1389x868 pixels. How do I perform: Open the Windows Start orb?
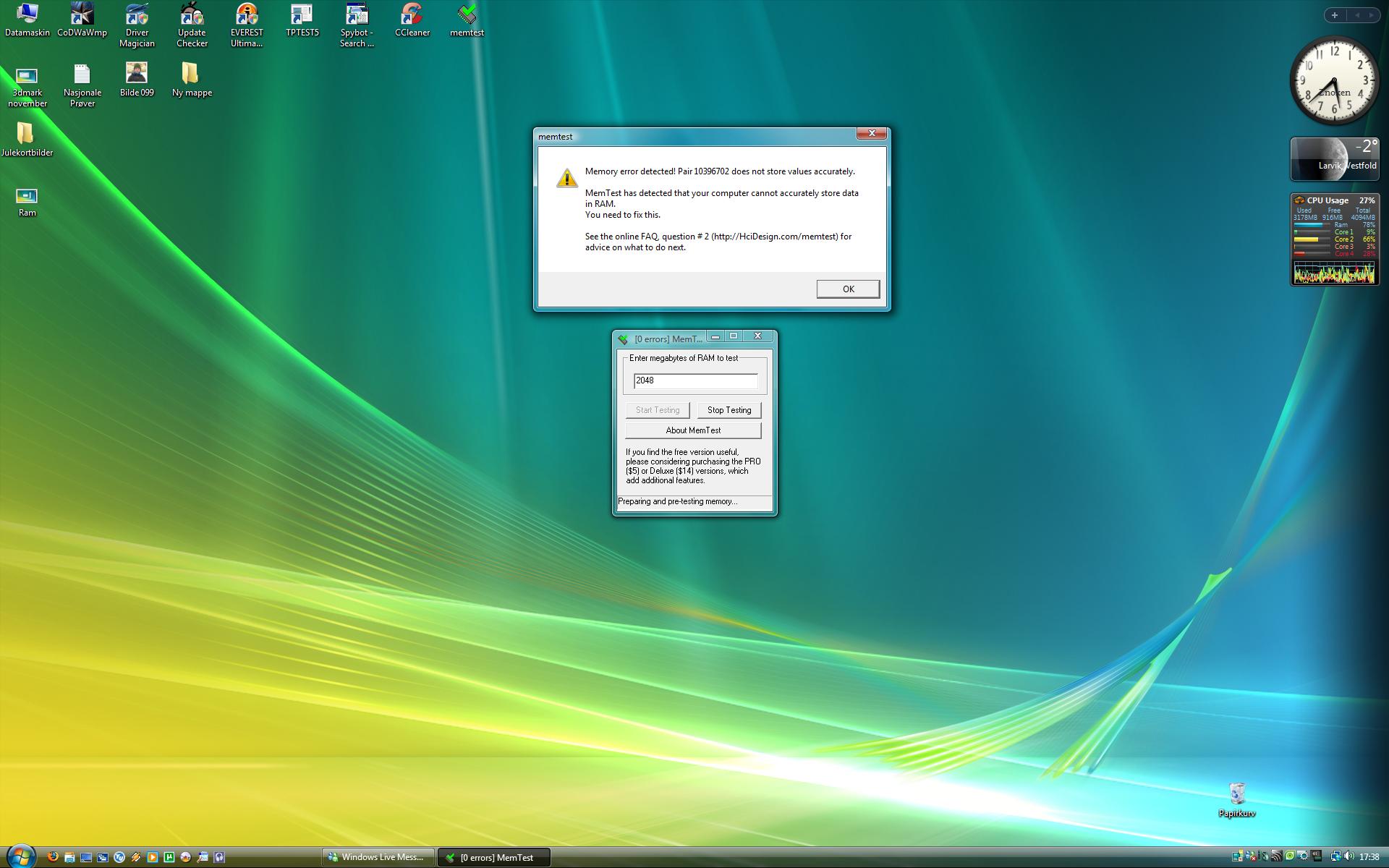(x=21, y=856)
